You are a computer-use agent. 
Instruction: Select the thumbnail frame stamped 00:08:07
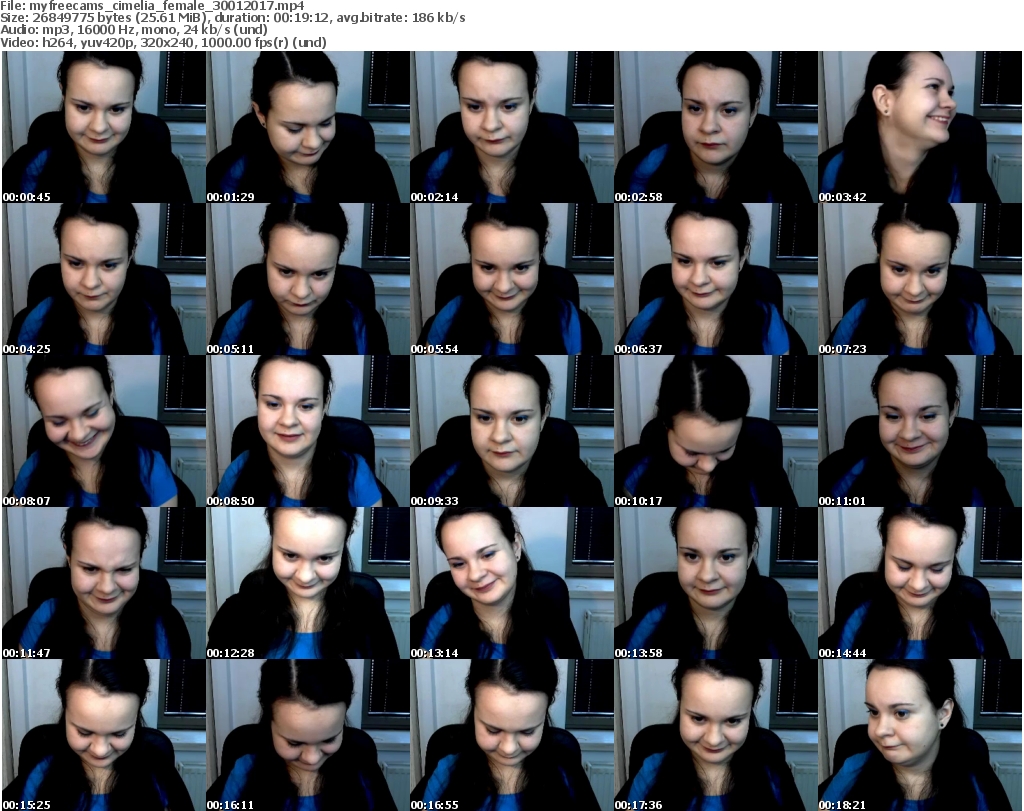point(104,432)
